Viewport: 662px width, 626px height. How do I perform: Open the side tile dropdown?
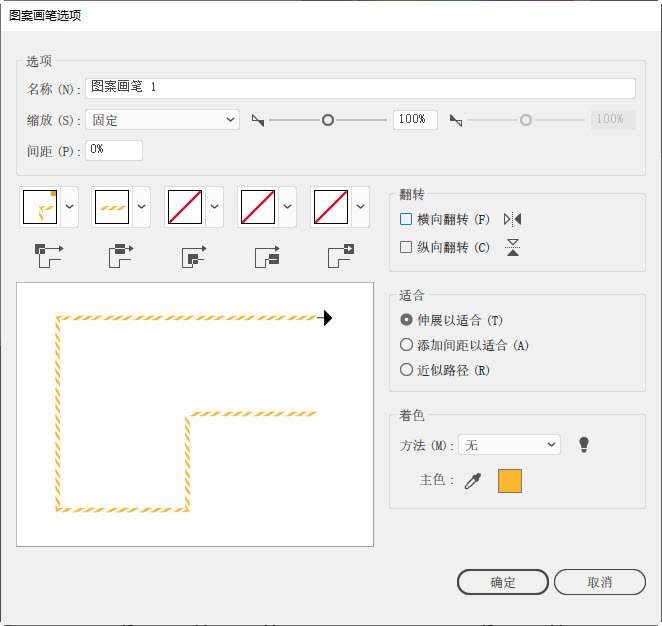[142, 206]
